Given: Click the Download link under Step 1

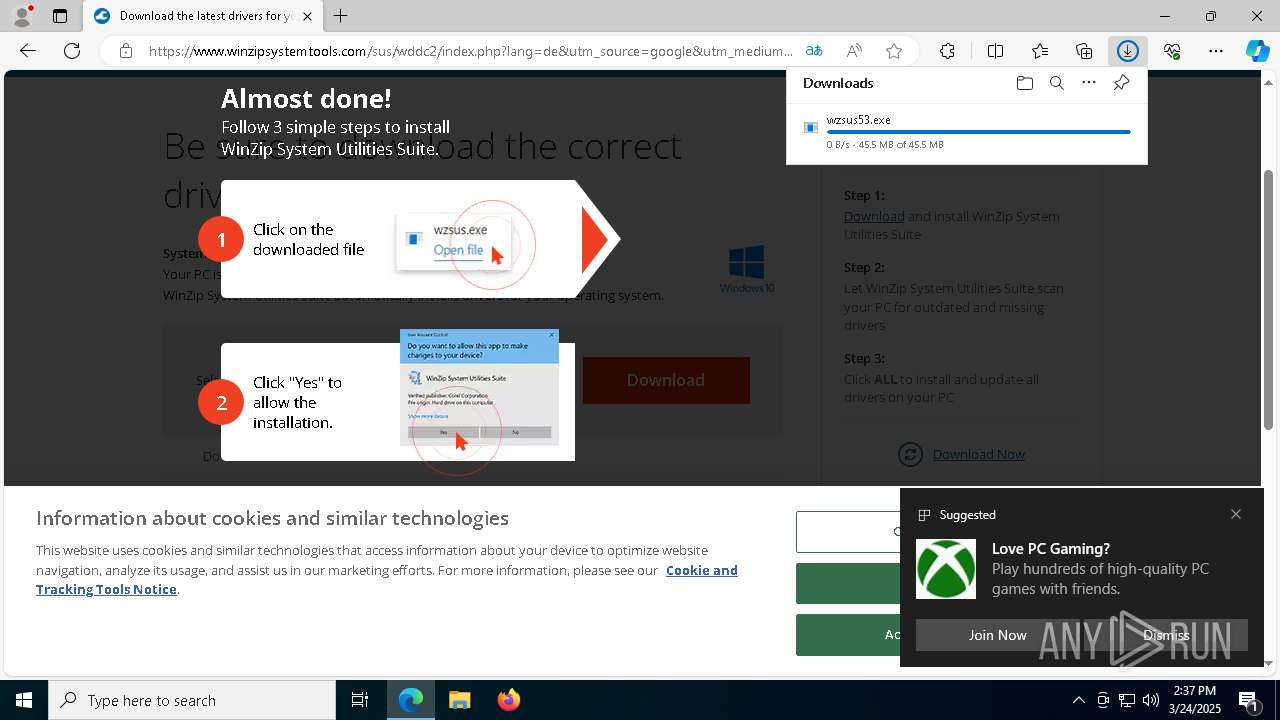Looking at the screenshot, I should pos(874,216).
